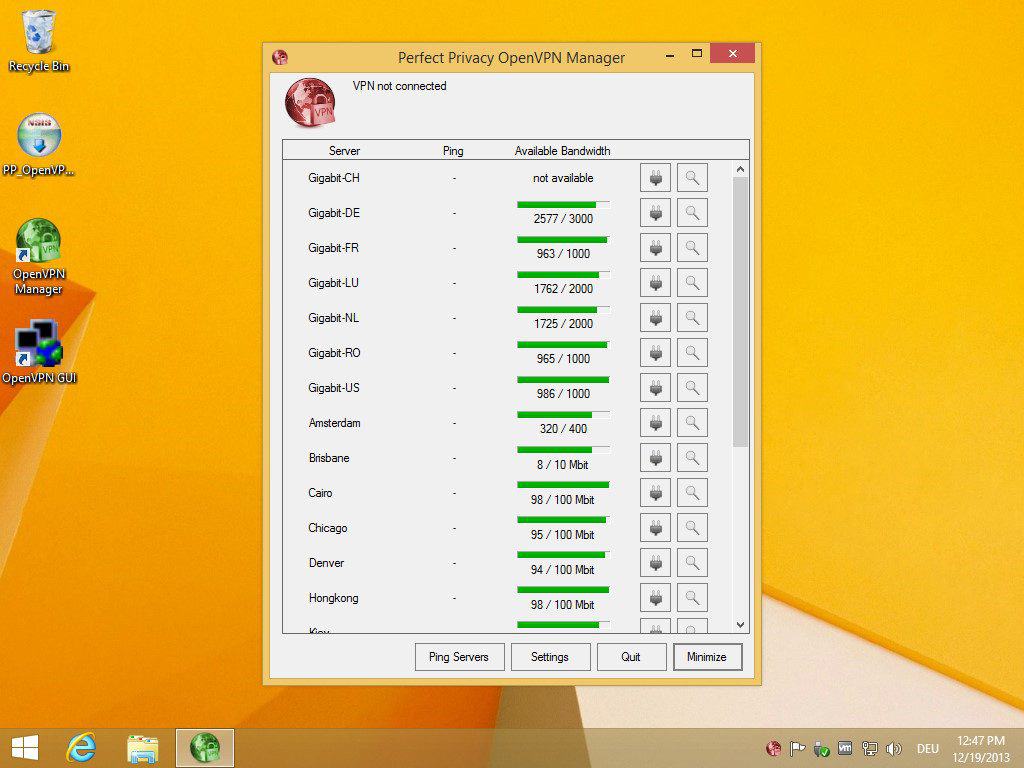The image size is (1024, 768).
Task: Click the Ping column header
Action: click(x=453, y=151)
